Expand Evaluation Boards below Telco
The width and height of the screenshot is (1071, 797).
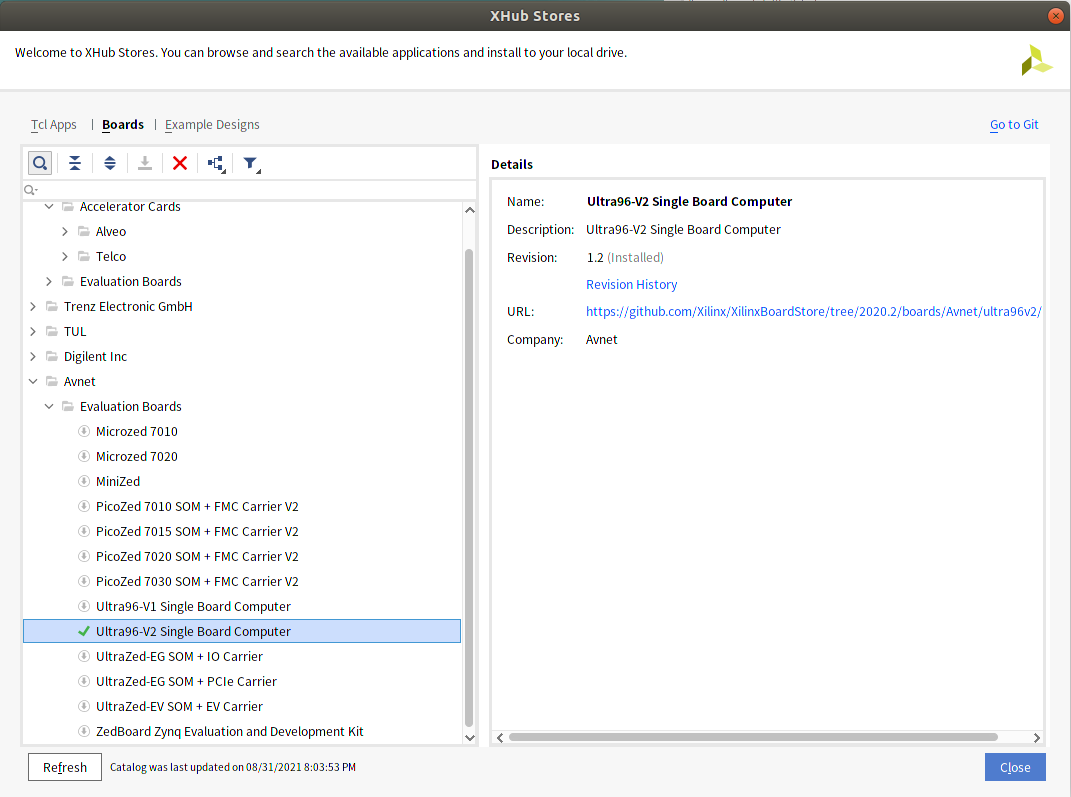click(49, 281)
